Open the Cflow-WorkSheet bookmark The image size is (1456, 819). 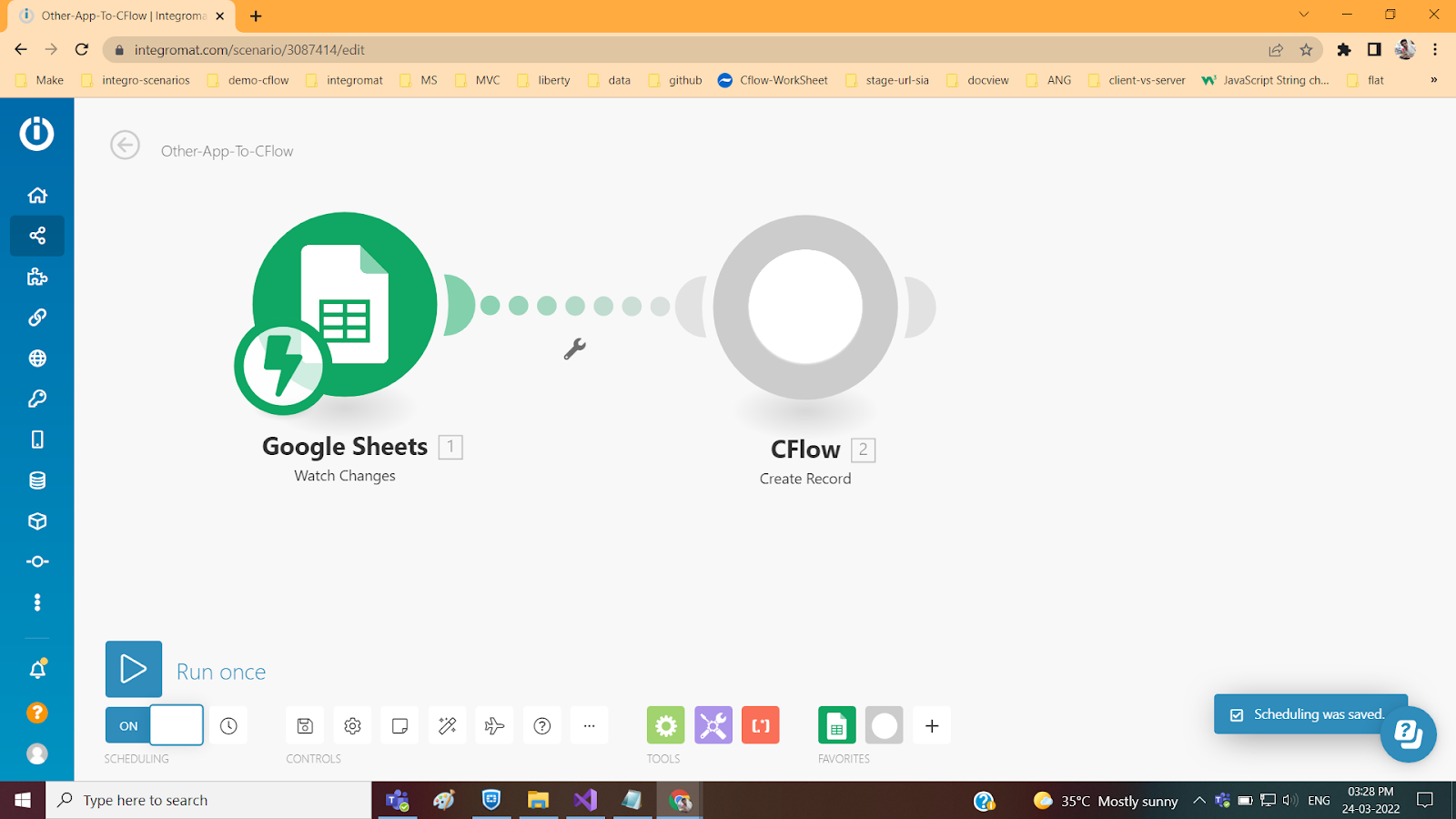pyautogui.click(x=773, y=80)
